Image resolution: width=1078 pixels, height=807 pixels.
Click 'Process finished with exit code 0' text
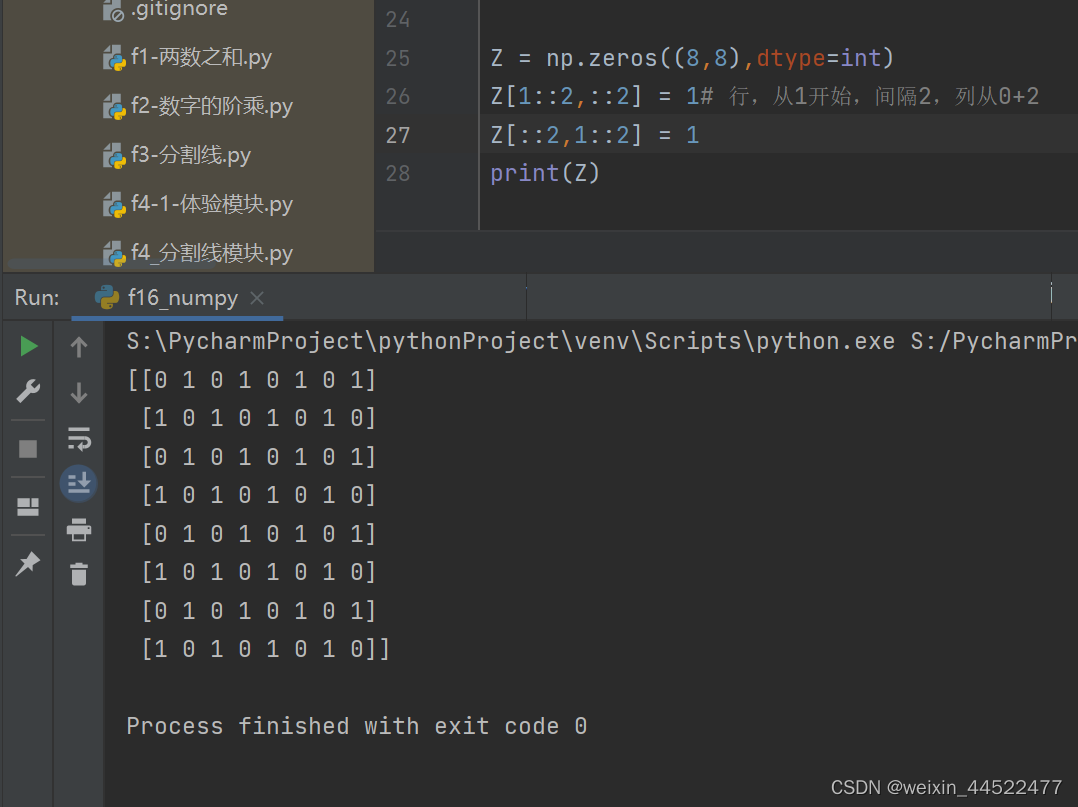click(356, 726)
